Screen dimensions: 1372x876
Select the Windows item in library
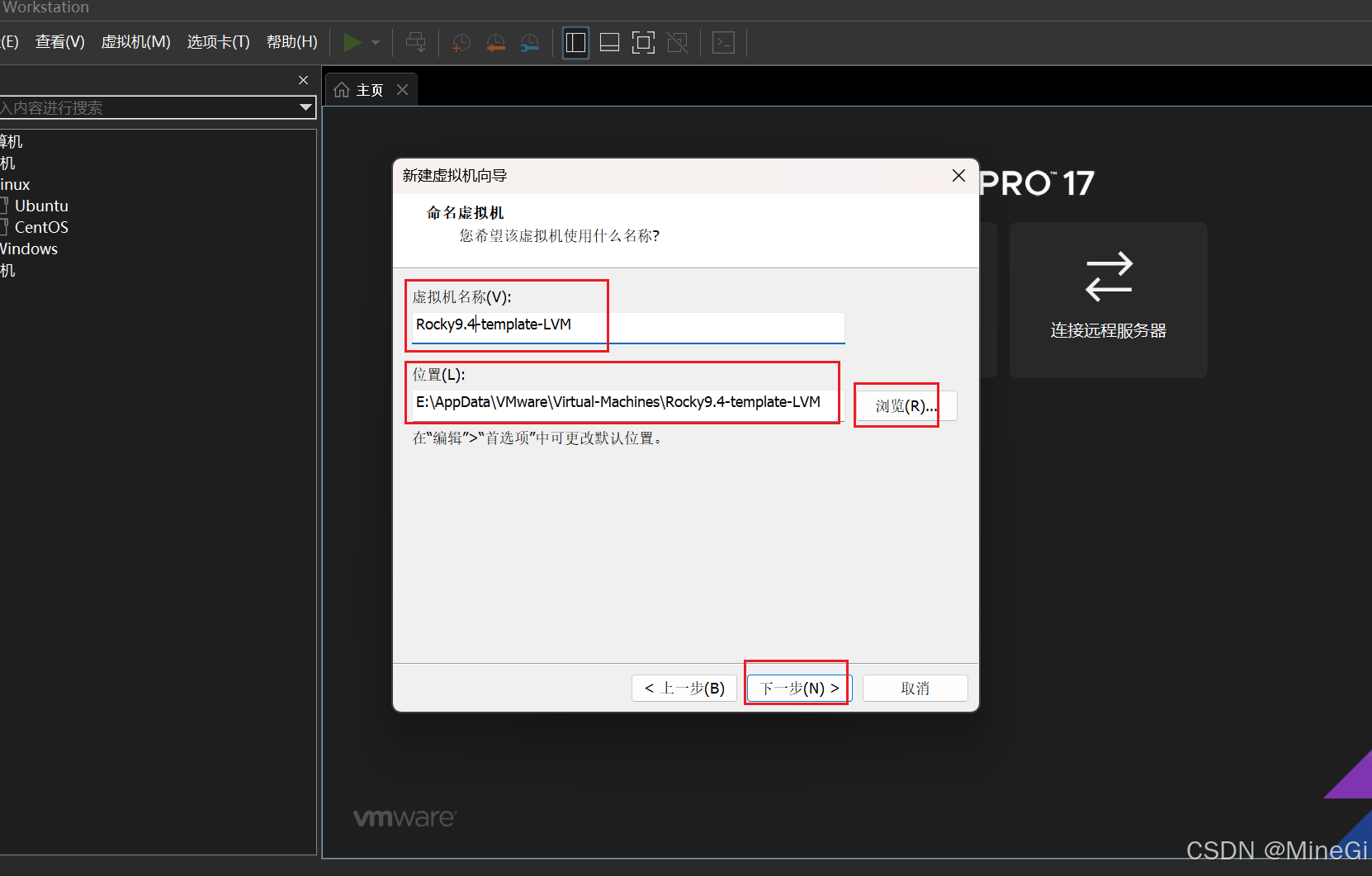pyautogui.click(x=29, y=249)
